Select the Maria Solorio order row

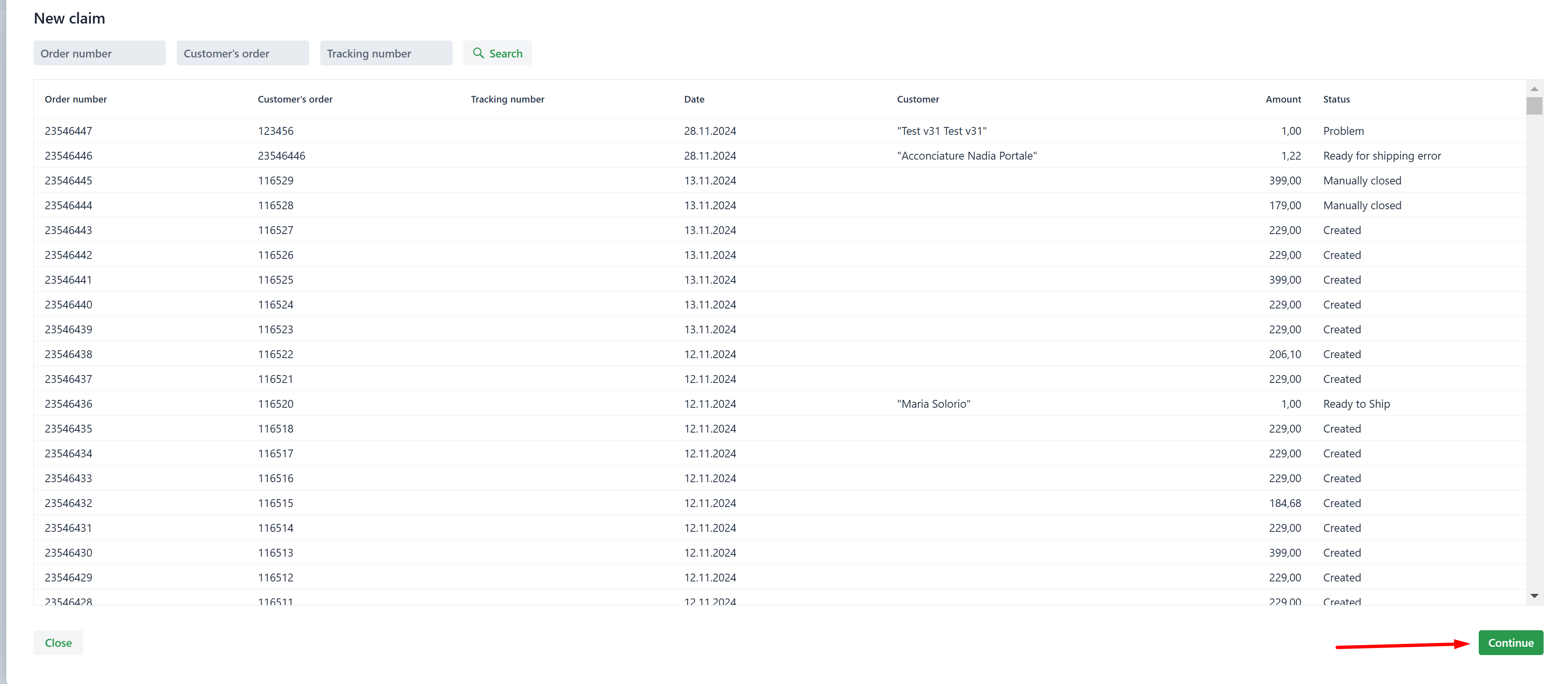(779, 404)
